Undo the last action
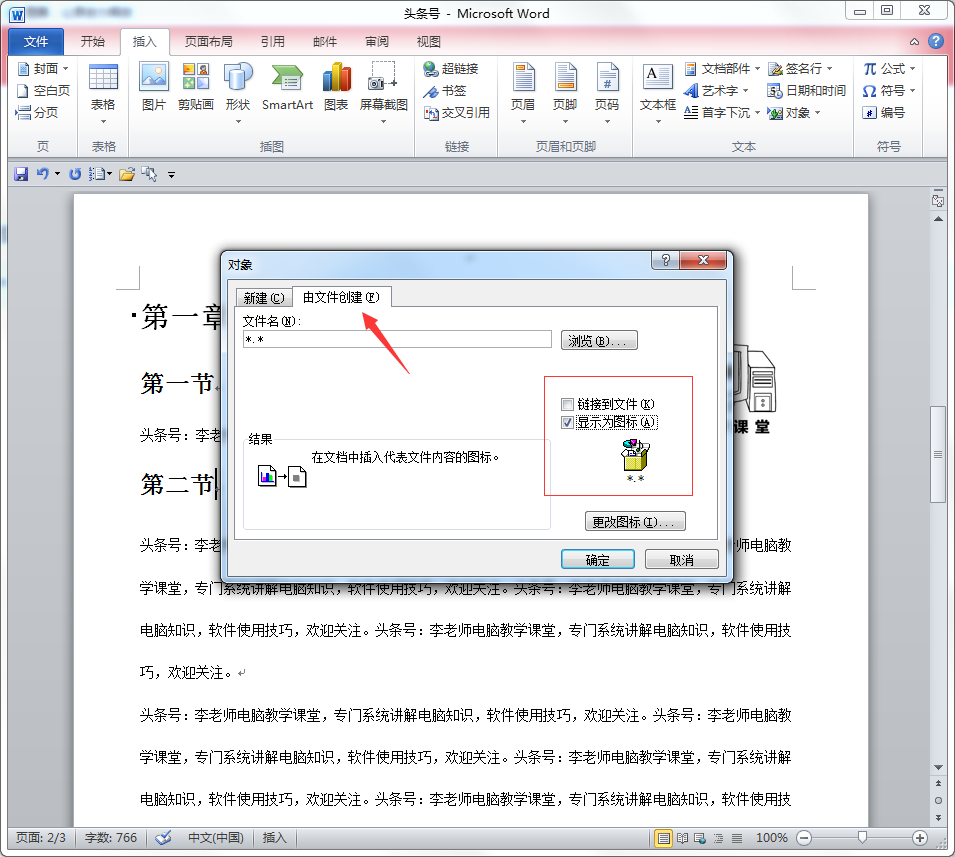Screen dimensions: 955x857 42,174
